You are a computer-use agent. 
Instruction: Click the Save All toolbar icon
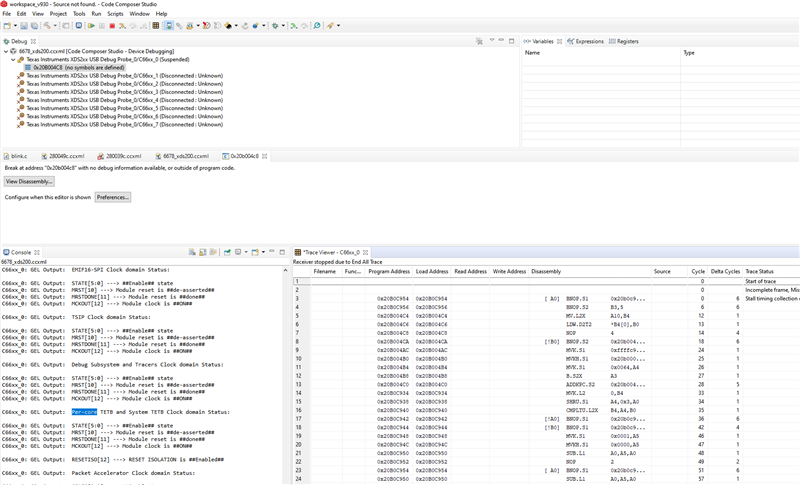click(34, 25)
